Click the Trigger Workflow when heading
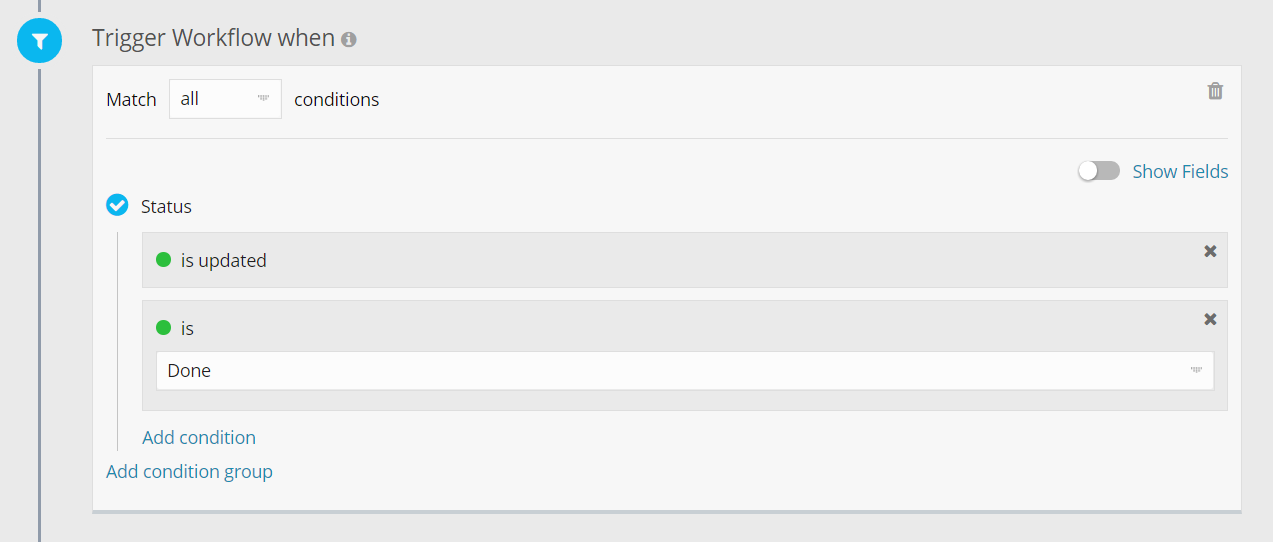This screenshot has height=542, width=1273. (213, 38)
